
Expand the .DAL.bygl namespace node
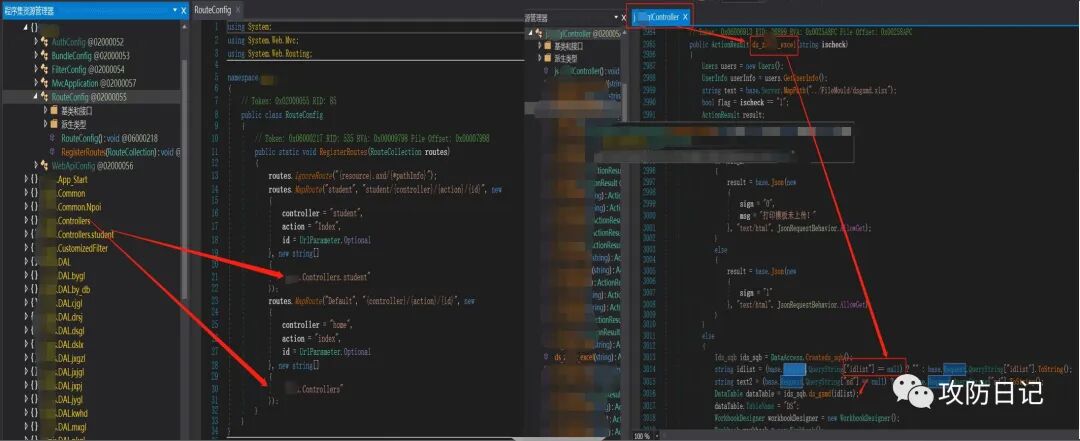pos(26,276)
